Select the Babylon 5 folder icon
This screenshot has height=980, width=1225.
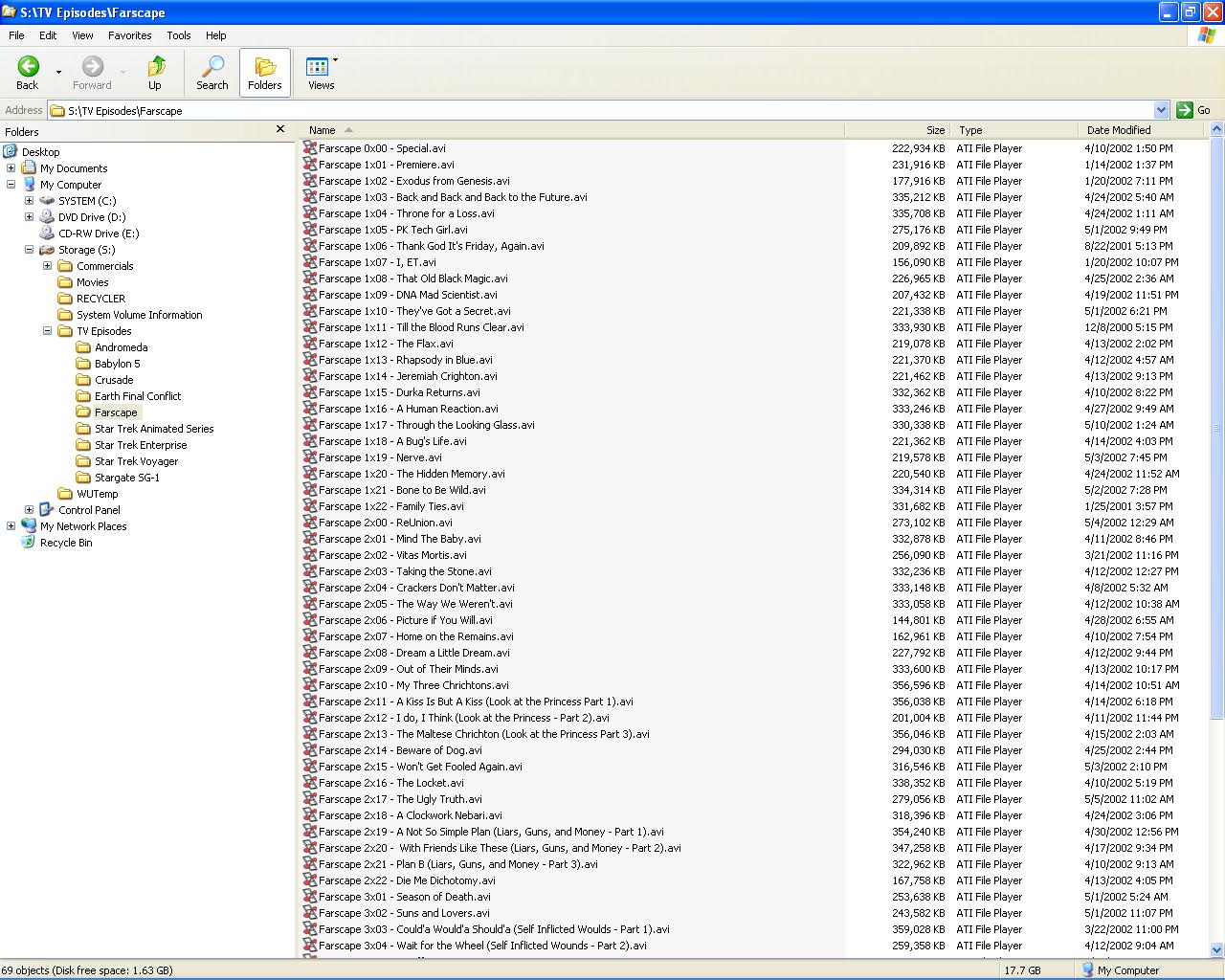pyautogui.click(x=83, y=364)
